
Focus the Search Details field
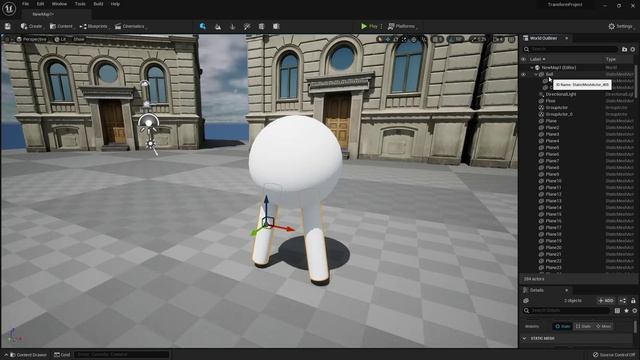tap(567, 311)
